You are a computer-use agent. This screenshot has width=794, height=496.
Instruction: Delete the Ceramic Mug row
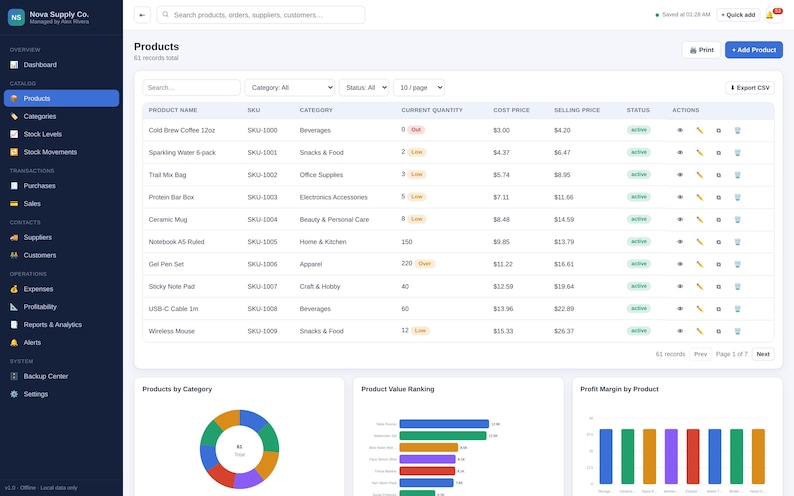tap(737, 219)
